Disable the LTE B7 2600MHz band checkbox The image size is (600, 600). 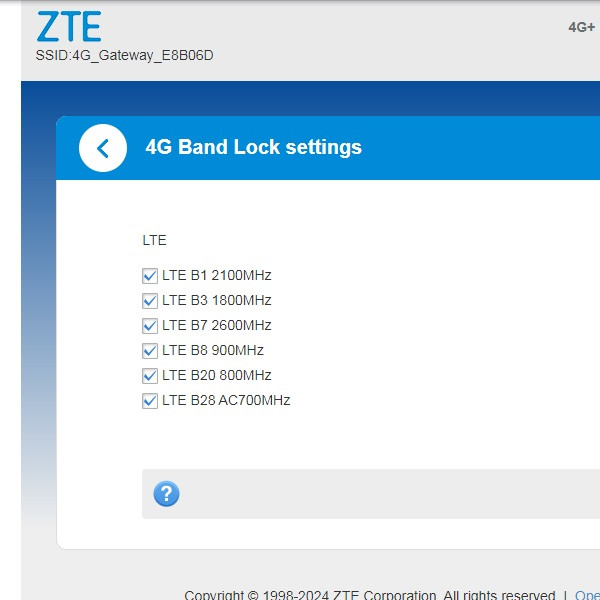tap(150, 326)
